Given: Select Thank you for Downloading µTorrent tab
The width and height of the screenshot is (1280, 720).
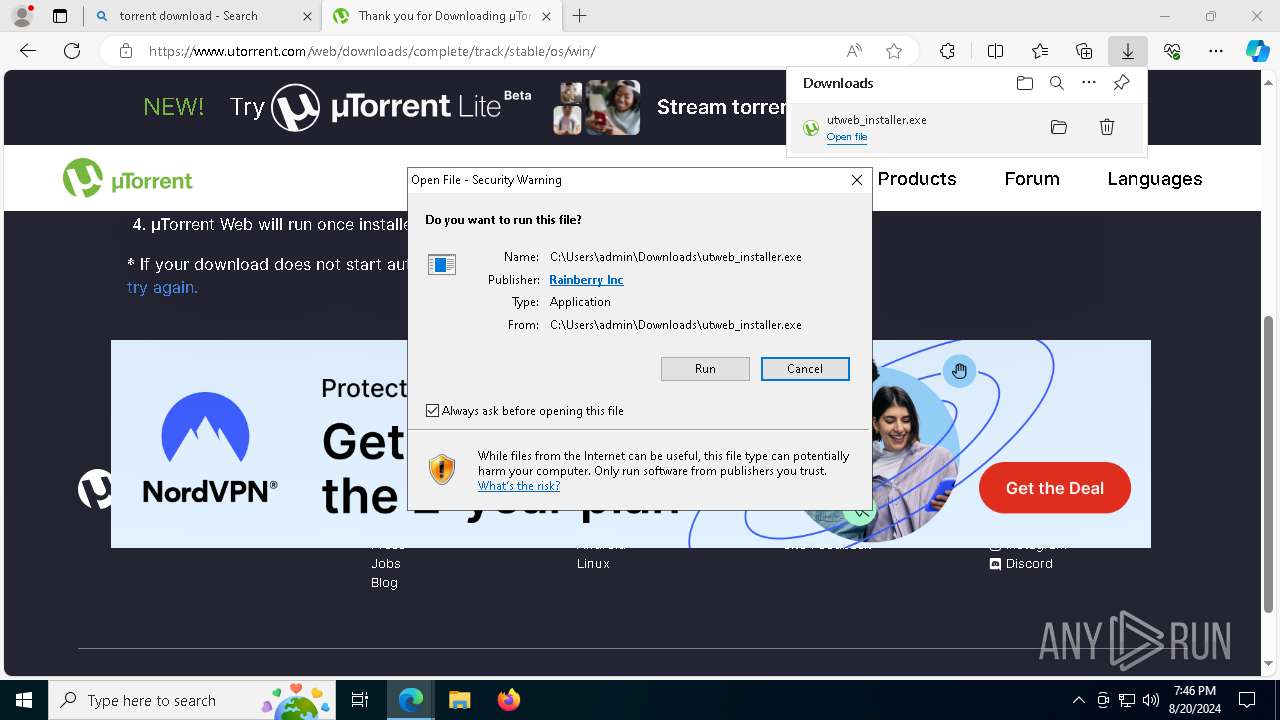Looking at the screenshot, I should [x=442, y=16].
